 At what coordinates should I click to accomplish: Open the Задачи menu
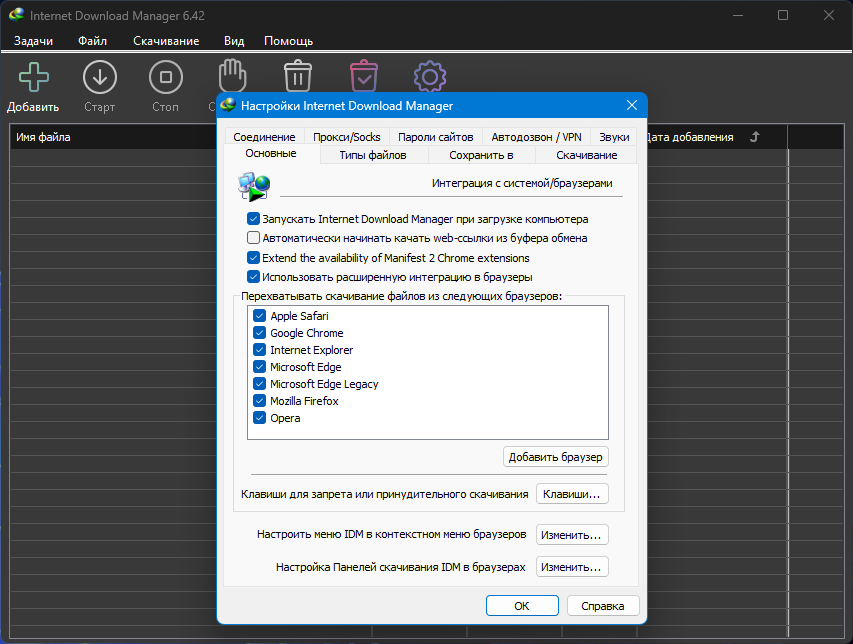click(33, 41)
